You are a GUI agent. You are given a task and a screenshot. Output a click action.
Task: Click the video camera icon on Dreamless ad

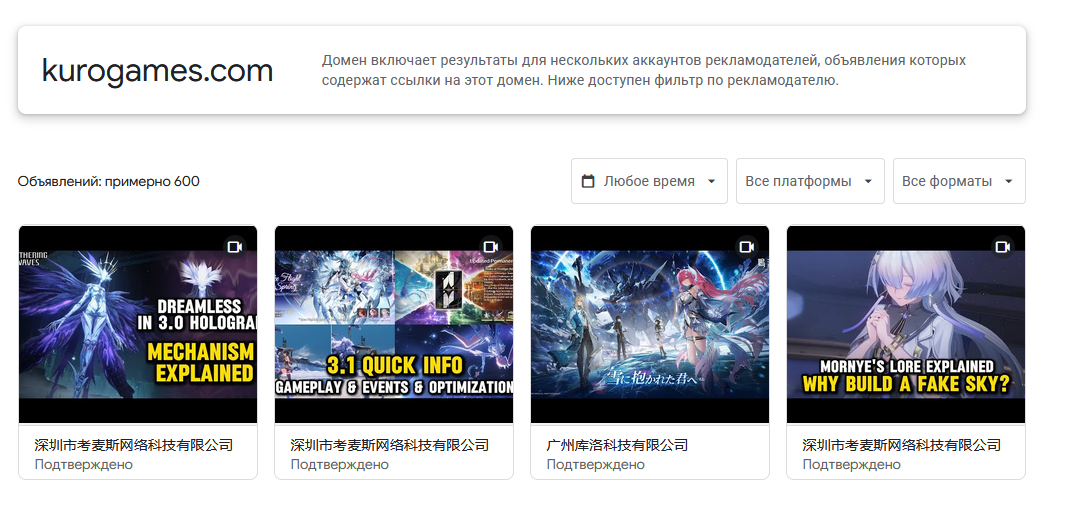[234, 246]
